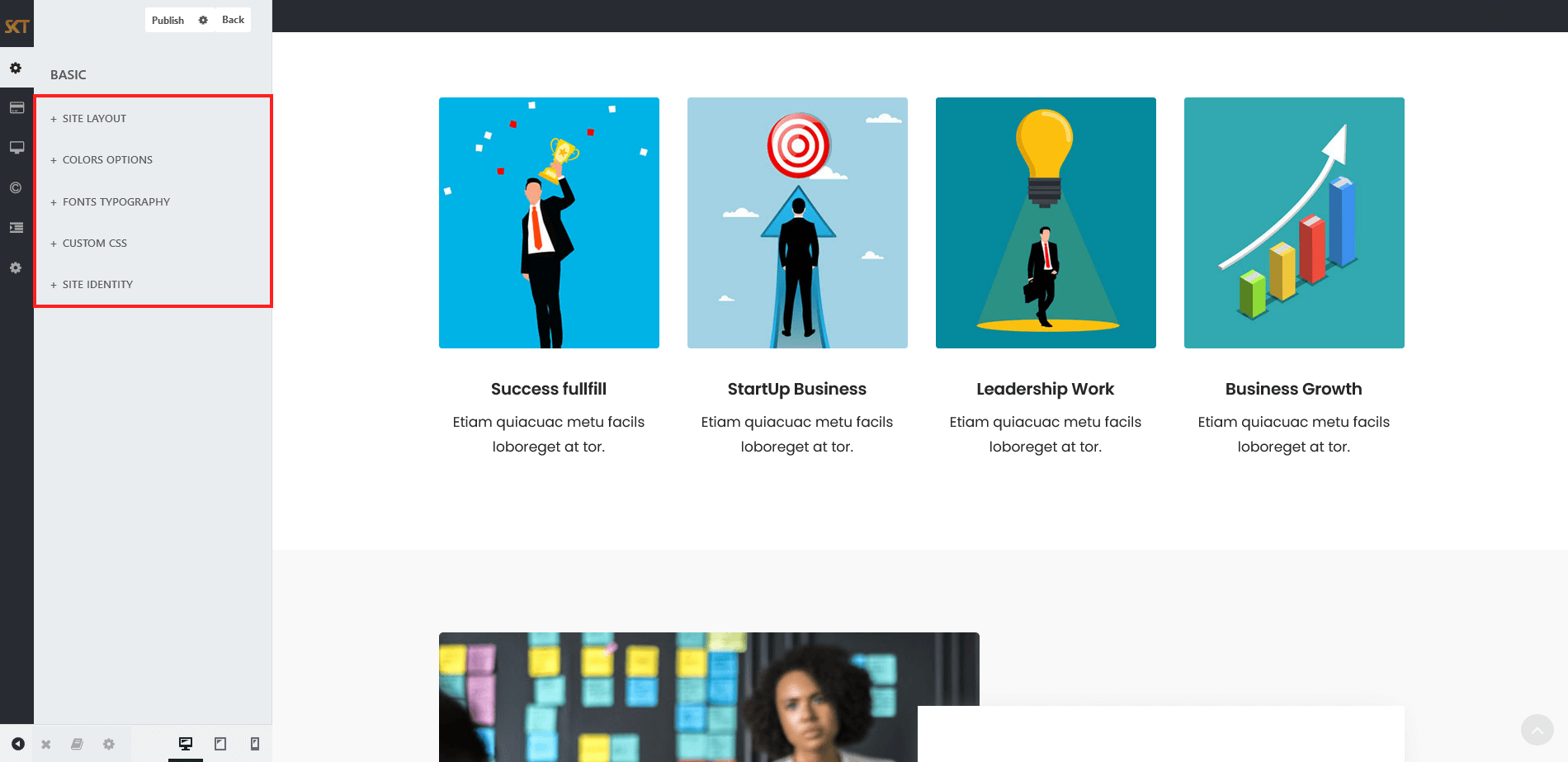Click the Publish button
The image size is (1568, 762).
click(168, 20)
